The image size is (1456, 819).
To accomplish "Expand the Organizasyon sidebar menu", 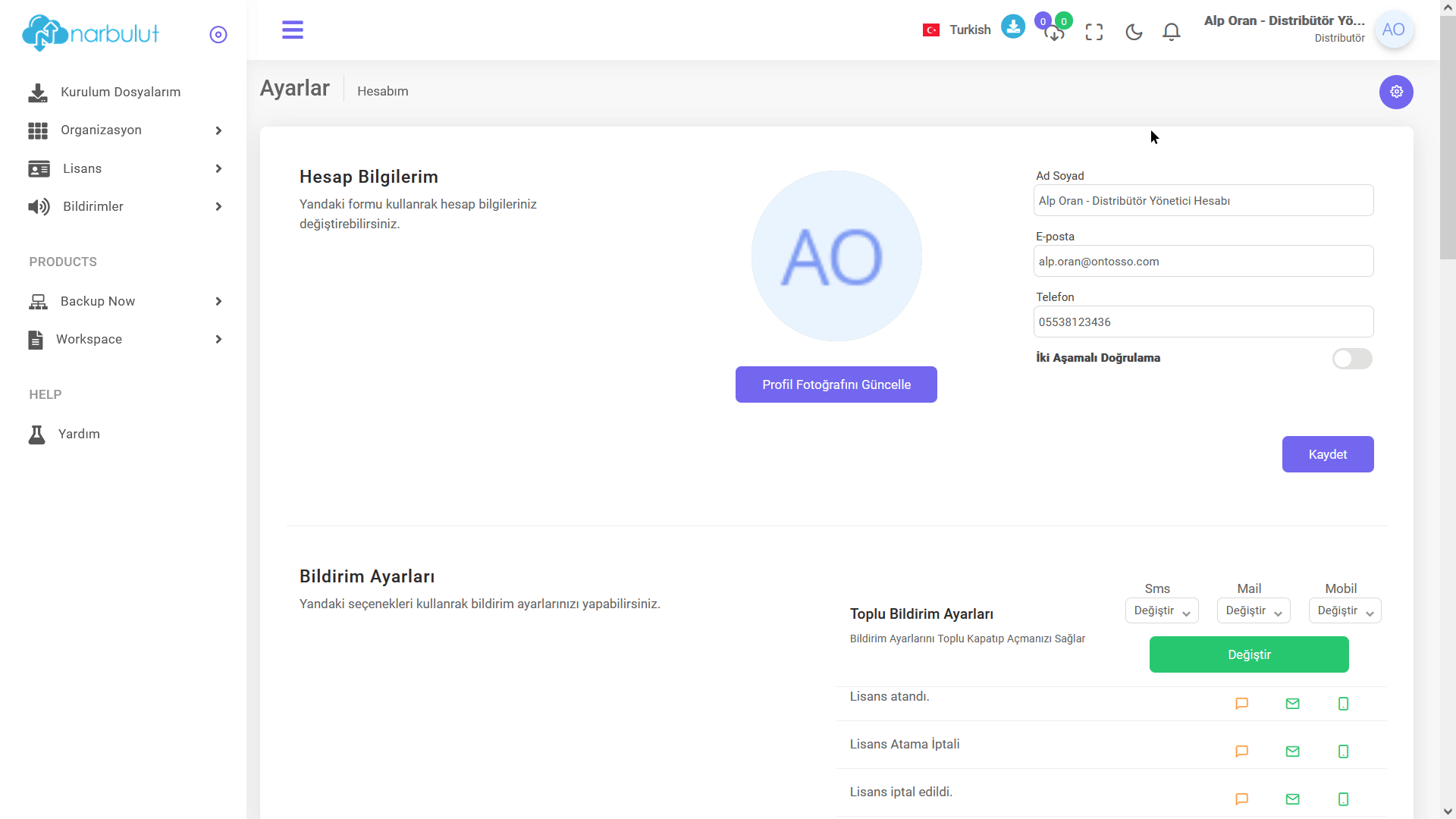I will (x=125, y=130).
